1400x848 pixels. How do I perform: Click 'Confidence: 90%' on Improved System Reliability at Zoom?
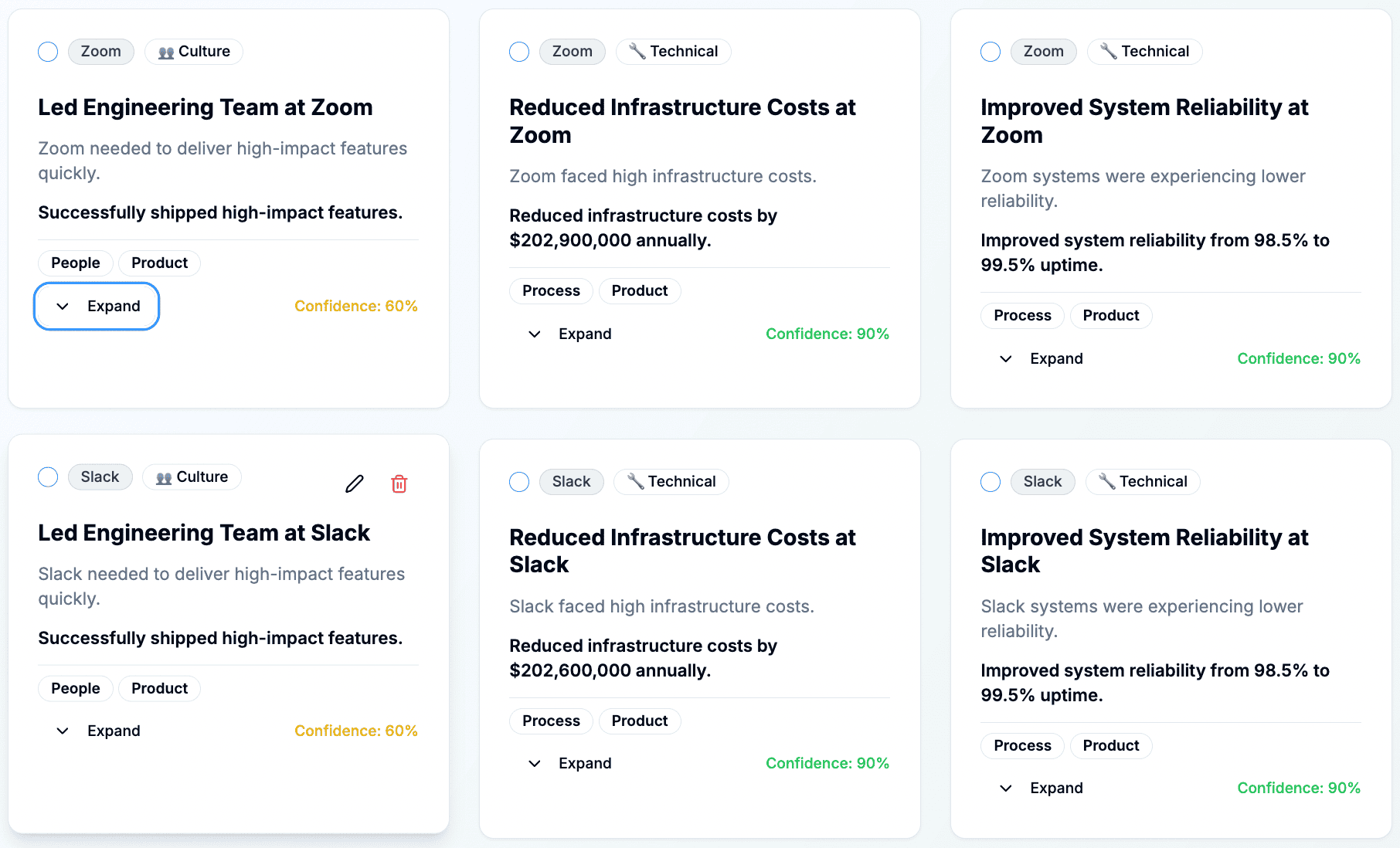pos(1299,358)
